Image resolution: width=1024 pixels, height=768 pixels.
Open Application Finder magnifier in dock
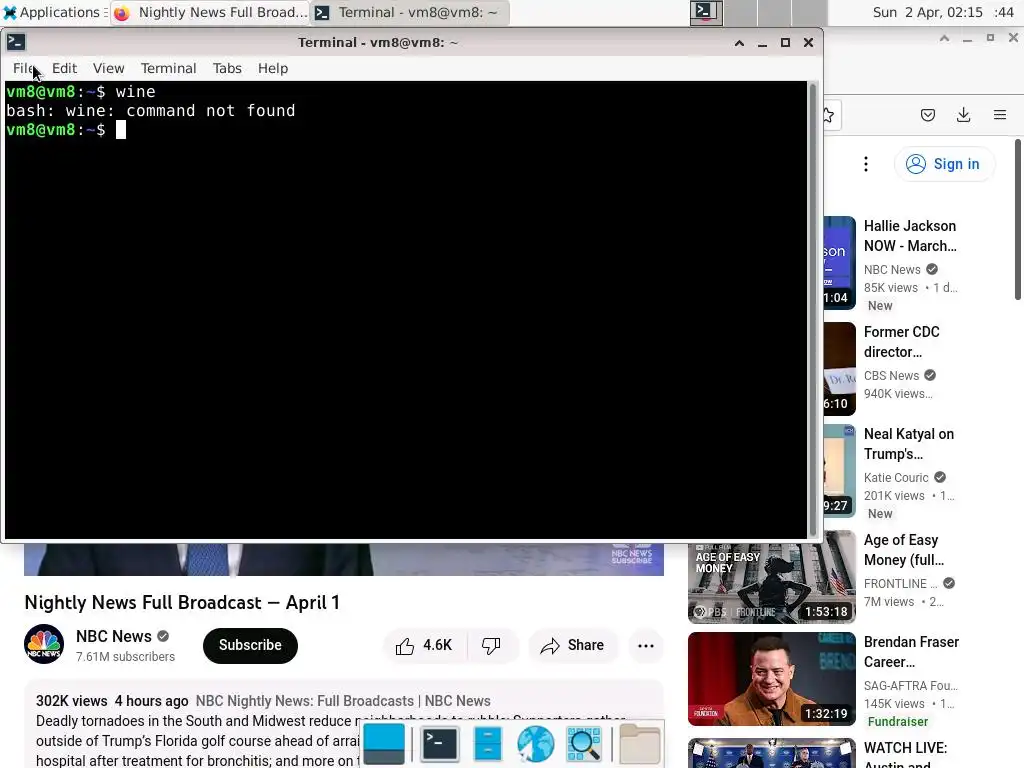pyautogui.click(x=583, y=744)
